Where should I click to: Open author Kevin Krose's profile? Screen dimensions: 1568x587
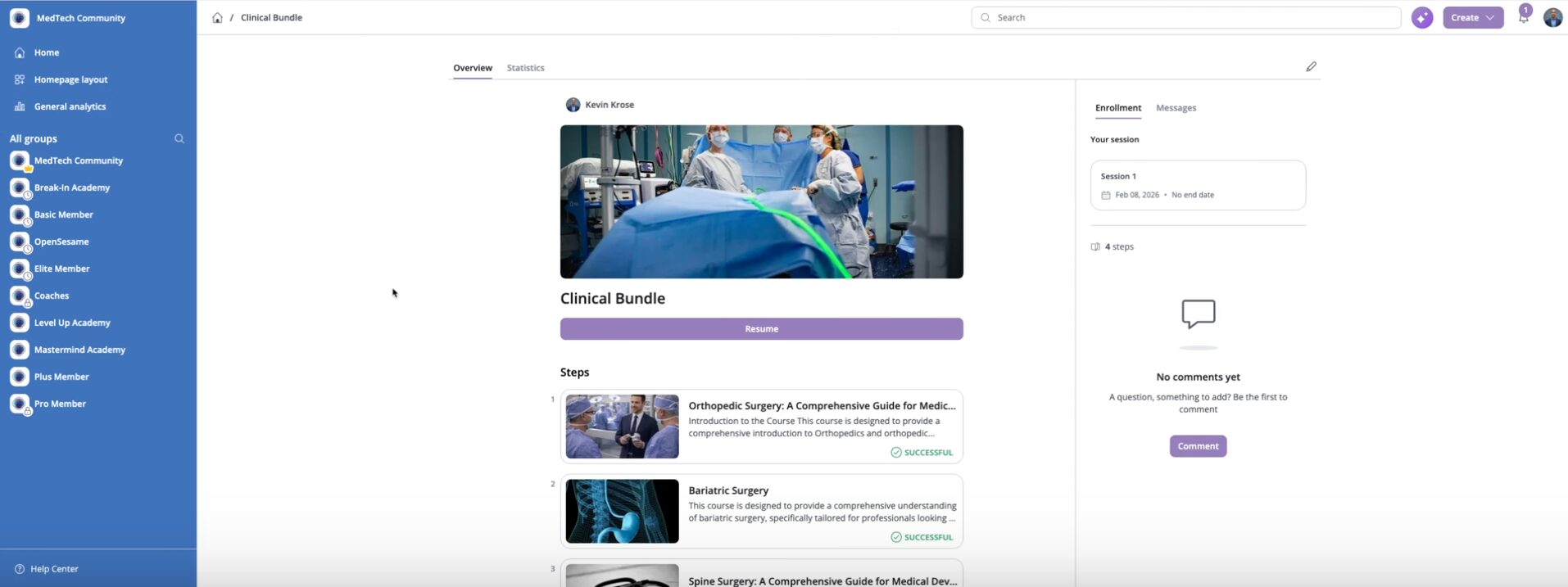609,105
